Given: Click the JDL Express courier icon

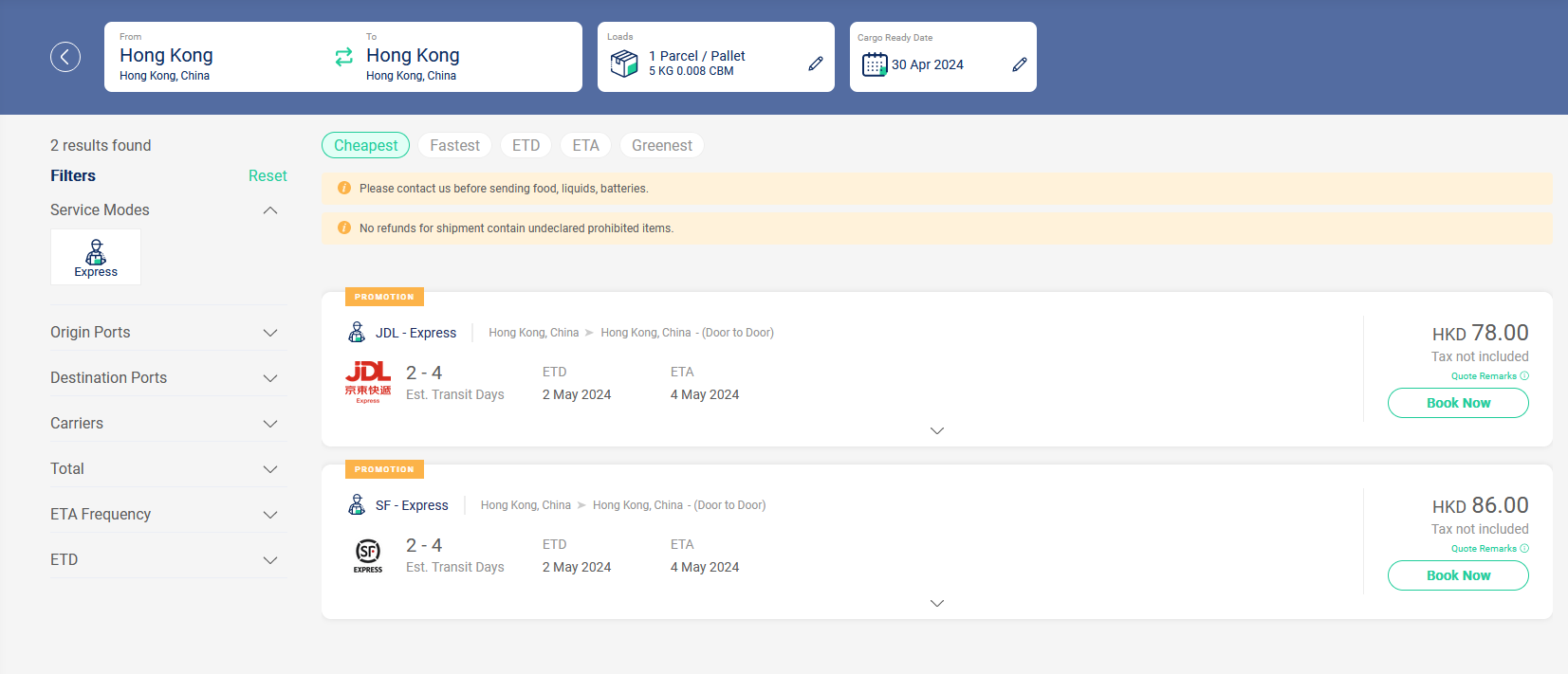Looking at the screenshot, I should [x=357, y=332].
